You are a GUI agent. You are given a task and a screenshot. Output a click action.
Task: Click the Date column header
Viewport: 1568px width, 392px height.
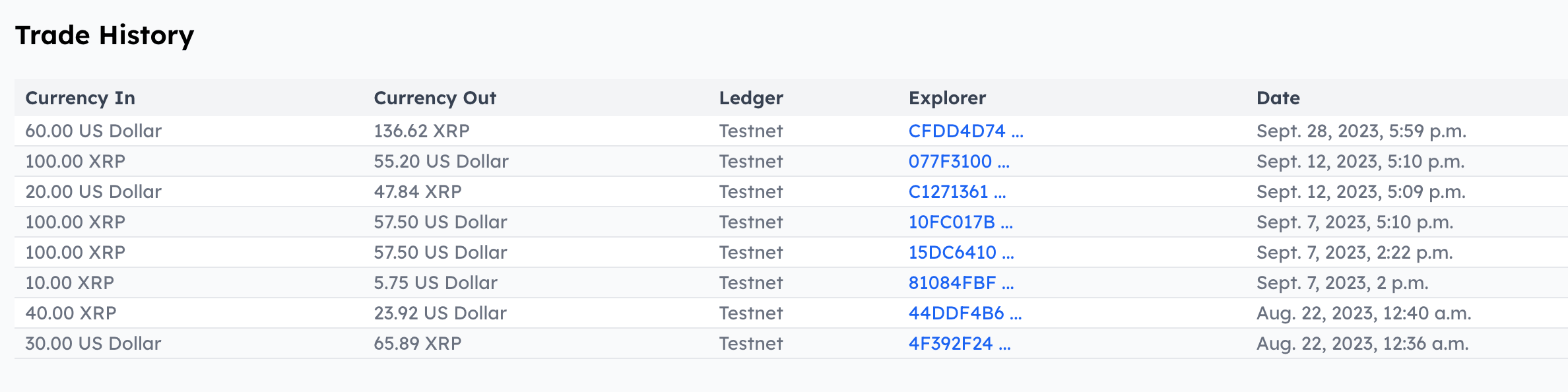point(1277,98)
